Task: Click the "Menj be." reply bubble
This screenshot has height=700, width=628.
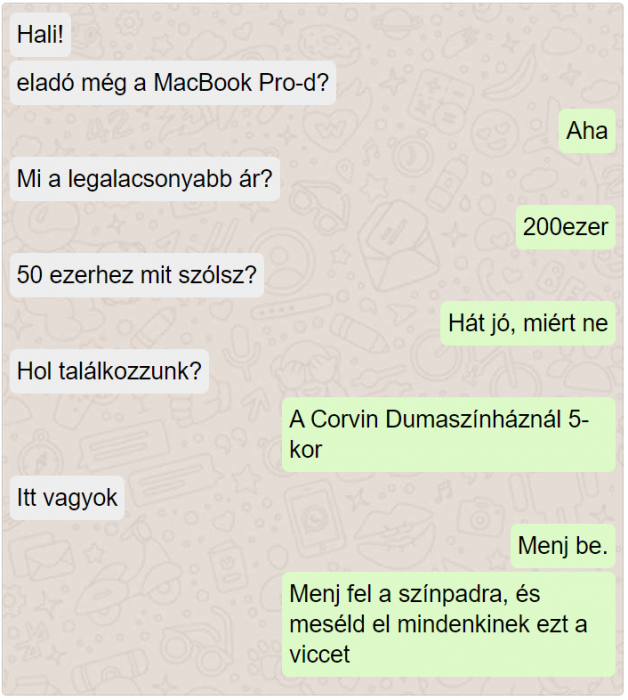Action: point(563,546)
